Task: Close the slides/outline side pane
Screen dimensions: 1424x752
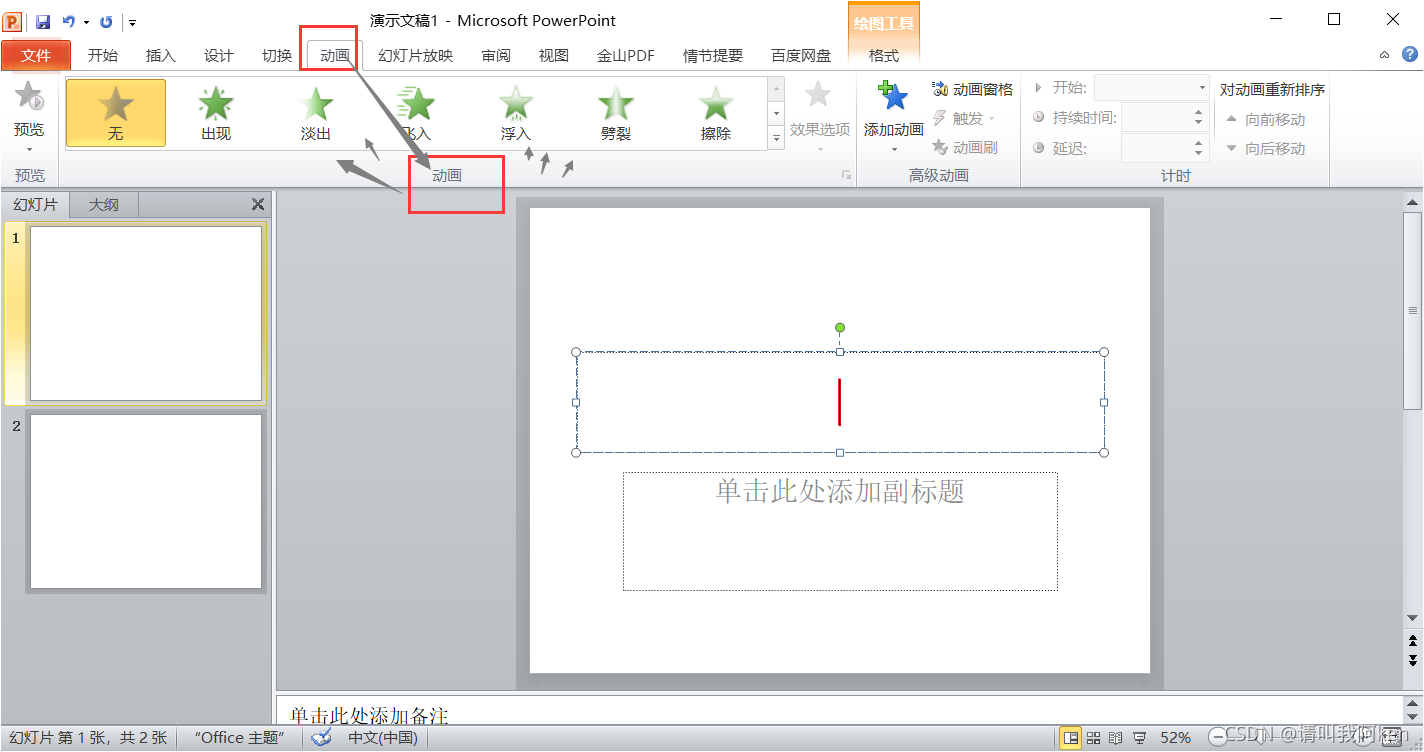Action: (258, 204)
